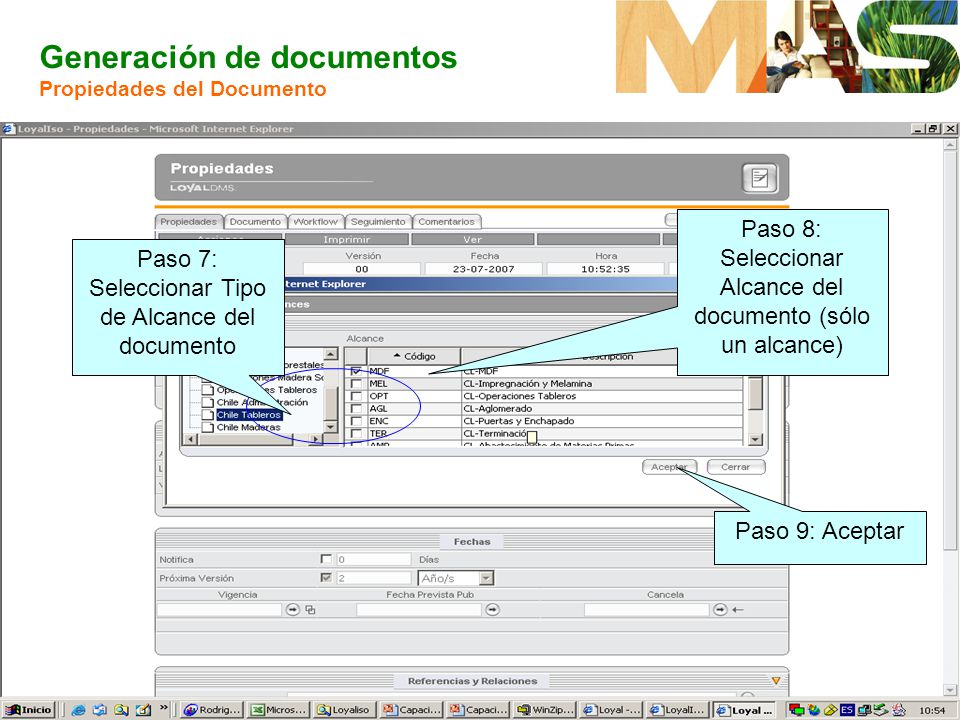The height and width of the screenshot is (720, 960).
Task: Switch to the Propiedades tab
Action: (x=189, y=222)
